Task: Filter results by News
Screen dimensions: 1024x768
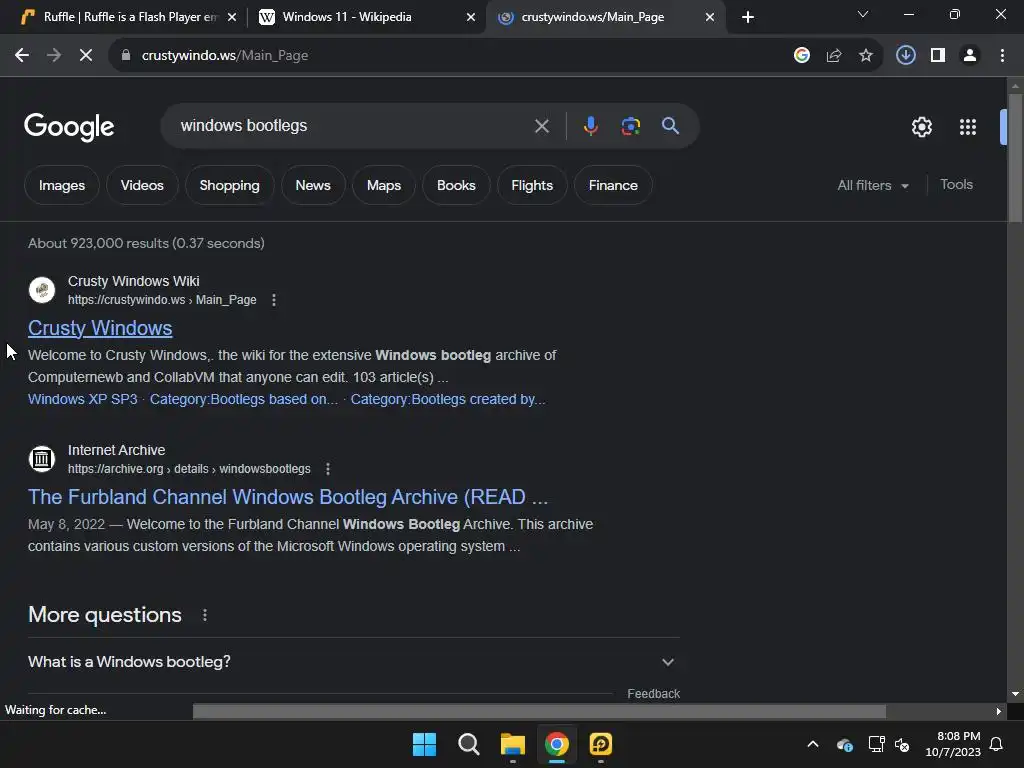Action: pos(313,185)
